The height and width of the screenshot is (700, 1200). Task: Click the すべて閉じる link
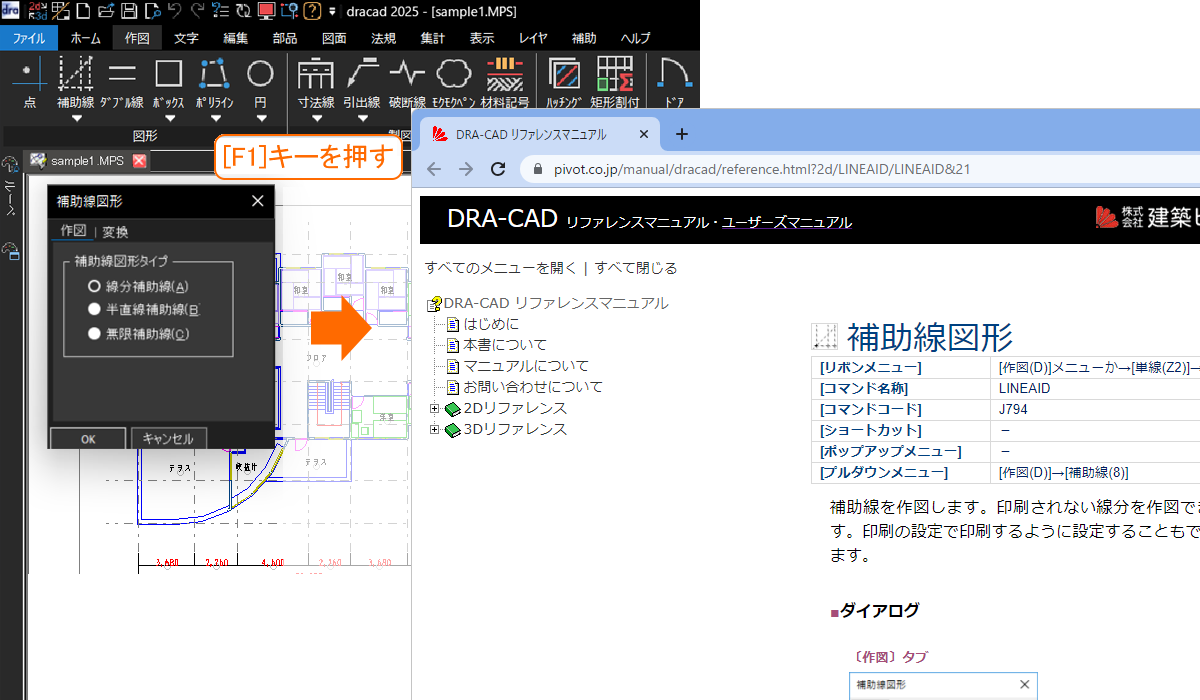pos(636,268)
